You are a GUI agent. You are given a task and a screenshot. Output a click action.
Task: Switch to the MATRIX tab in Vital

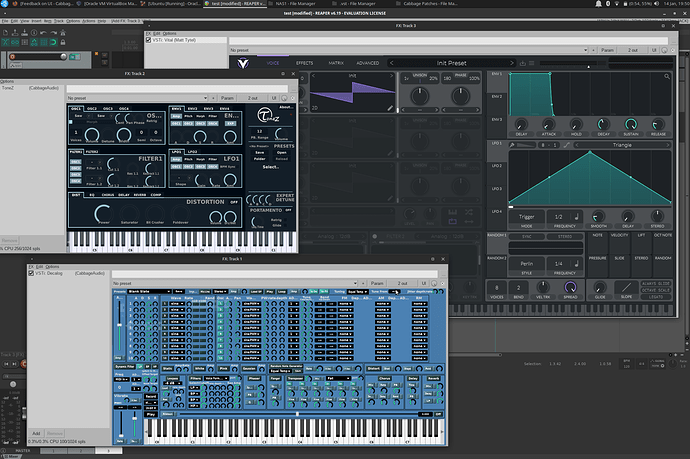[x=336, y=63]
